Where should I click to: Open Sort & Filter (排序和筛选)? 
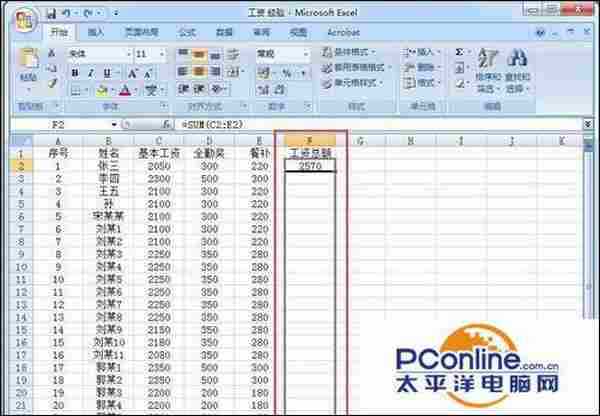[x=488, y=71]
